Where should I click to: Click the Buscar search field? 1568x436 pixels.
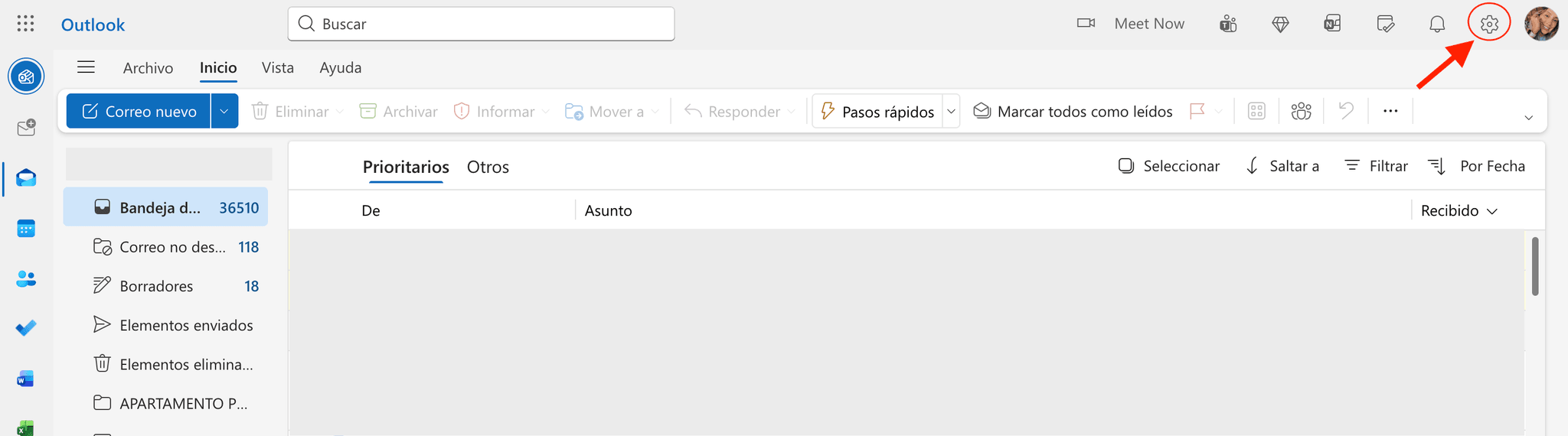481,24
